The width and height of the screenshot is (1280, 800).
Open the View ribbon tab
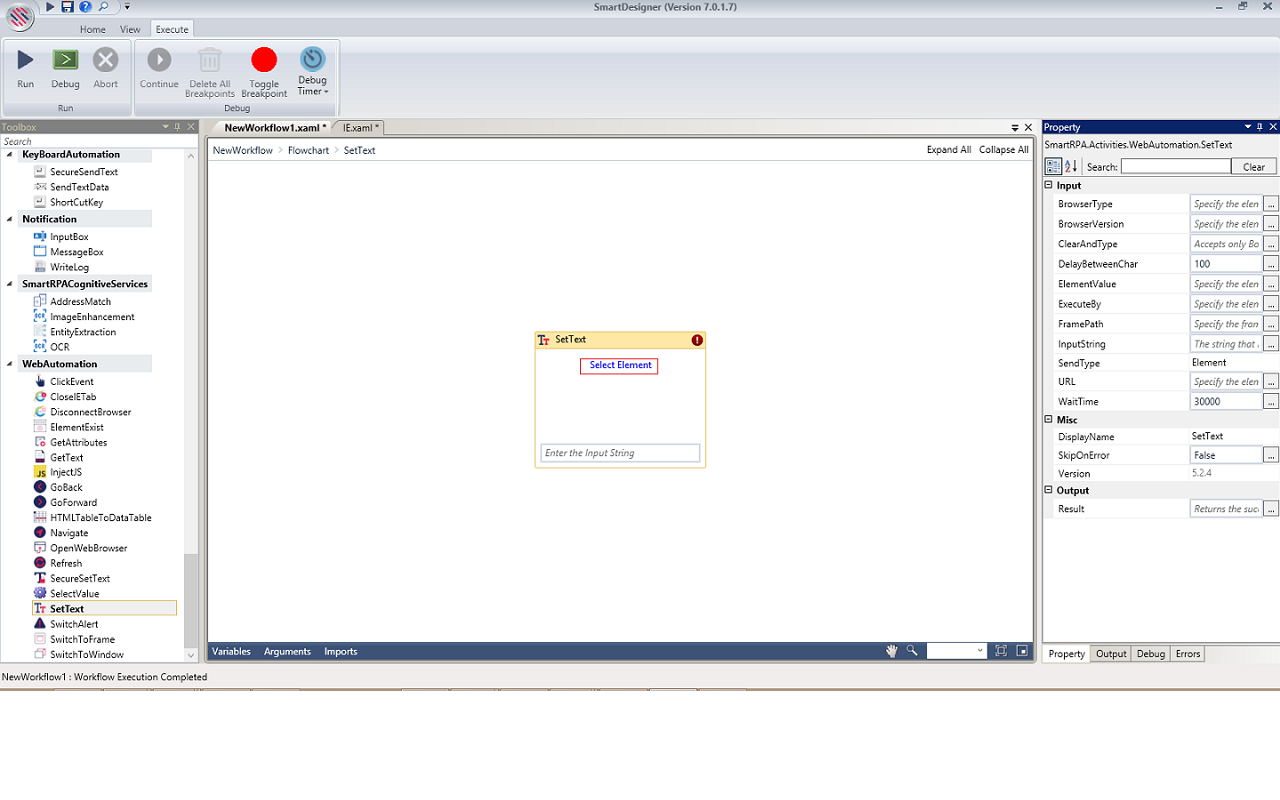pos(130,29)
